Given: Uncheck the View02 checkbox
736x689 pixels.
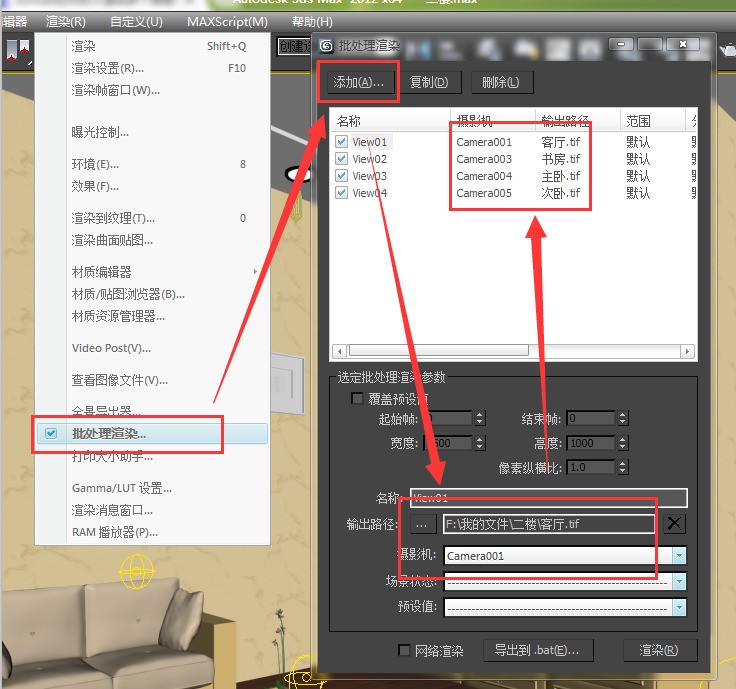Looking at the screenshot, I should coord(342,159).
